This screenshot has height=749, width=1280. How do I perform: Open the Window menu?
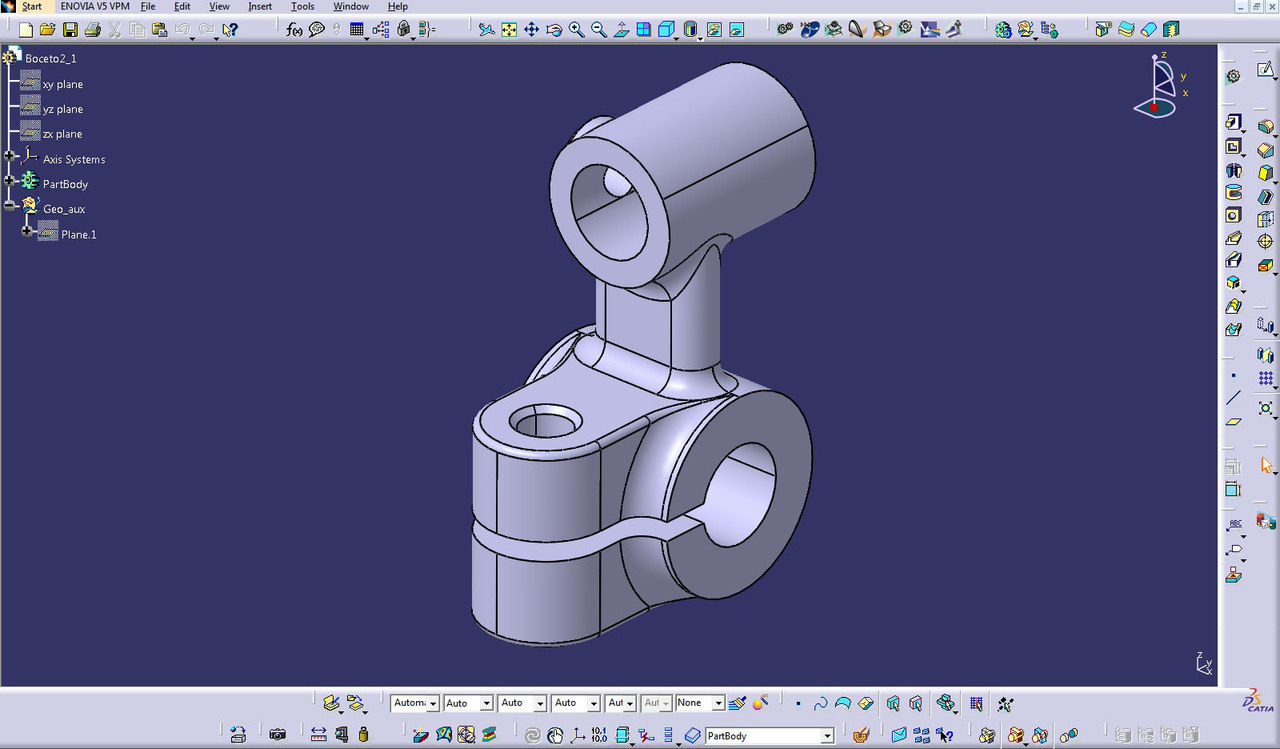tap(351, 7)
